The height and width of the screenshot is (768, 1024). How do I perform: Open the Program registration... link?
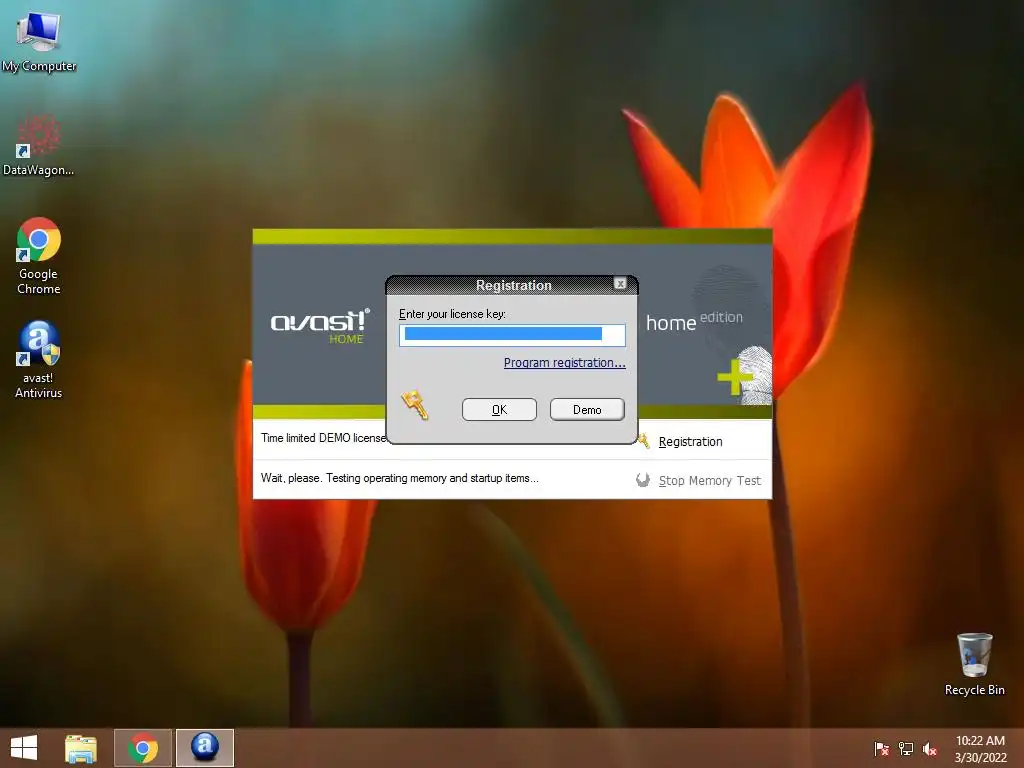point(564,362)
